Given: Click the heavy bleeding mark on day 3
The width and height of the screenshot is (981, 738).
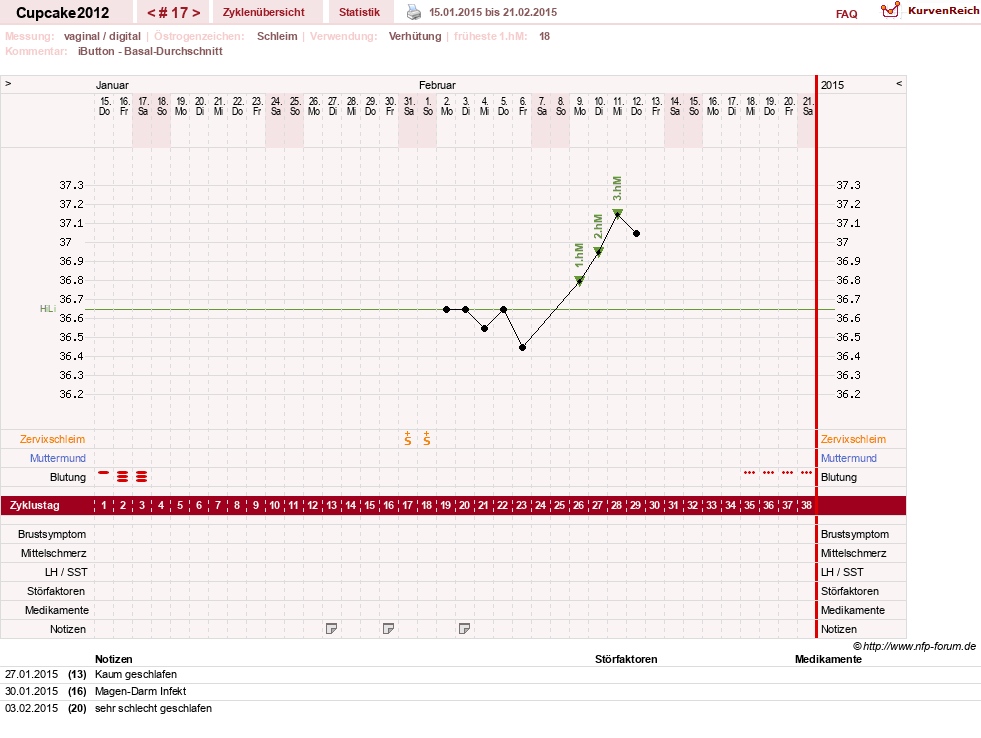Looking at the screenshot, I should click(141, 477).
